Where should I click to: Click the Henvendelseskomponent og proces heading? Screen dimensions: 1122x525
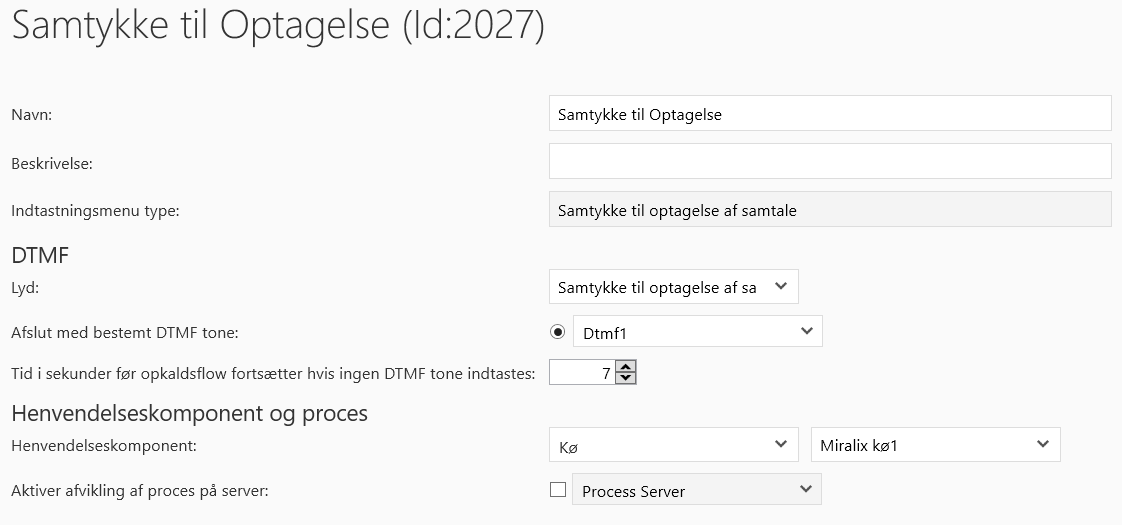coord(189,412)
